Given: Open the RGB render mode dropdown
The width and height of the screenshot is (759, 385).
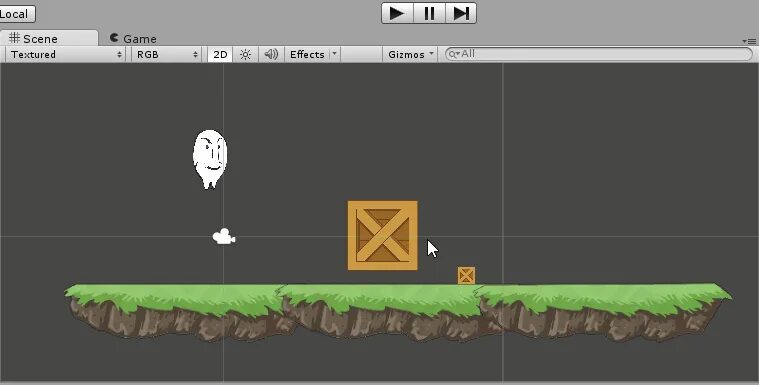Looking at the screenshot, I should tap(167, 54).
